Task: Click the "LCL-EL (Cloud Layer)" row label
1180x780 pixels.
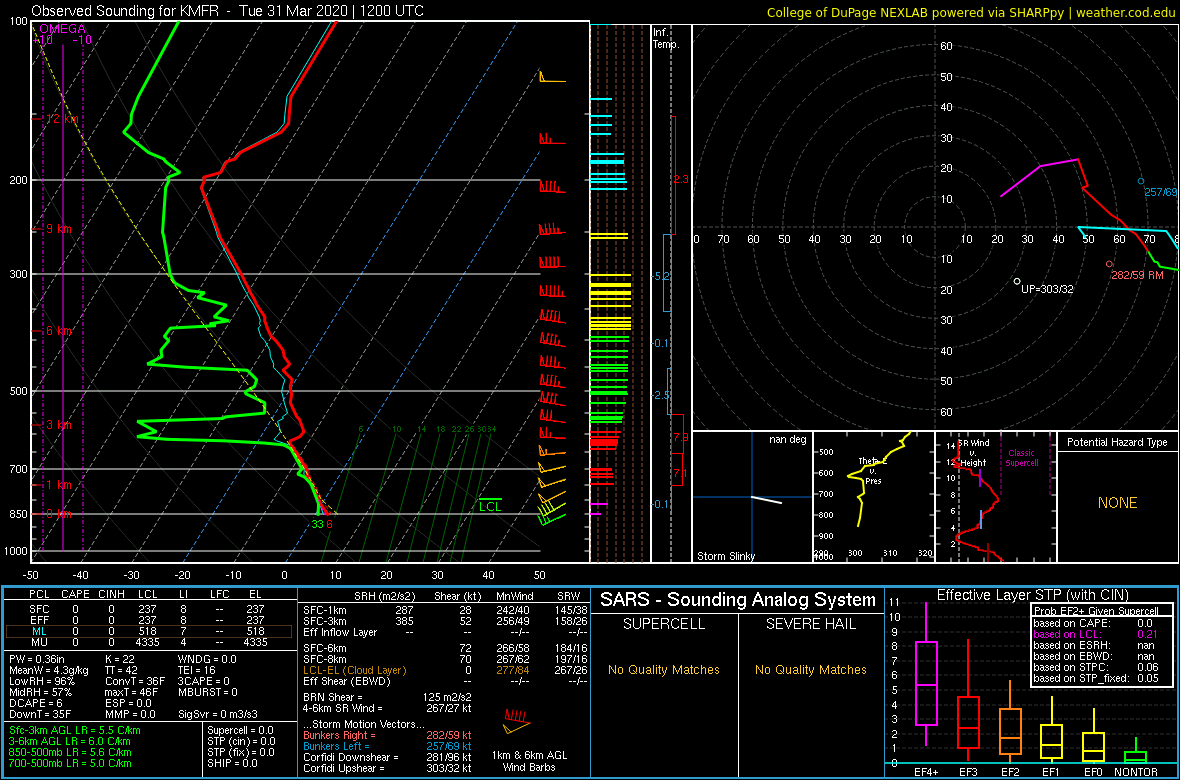Action: [x=353, y=670]
